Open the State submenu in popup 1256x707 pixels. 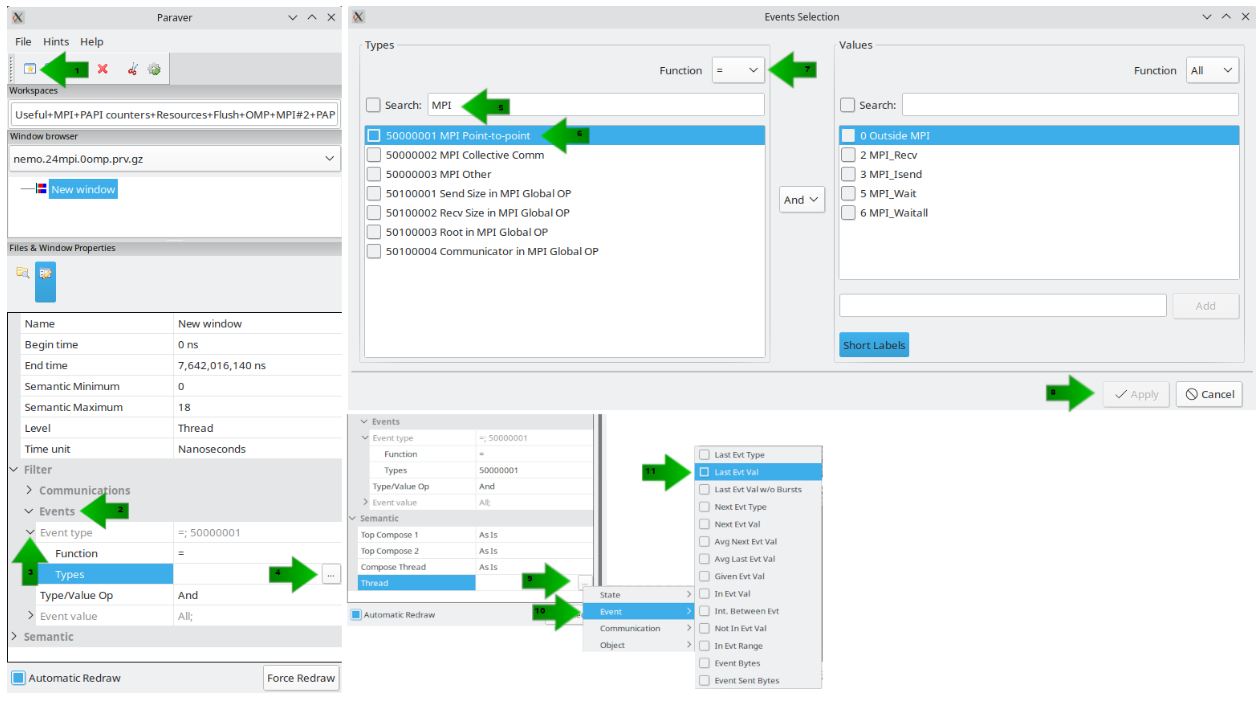point(639,595)
